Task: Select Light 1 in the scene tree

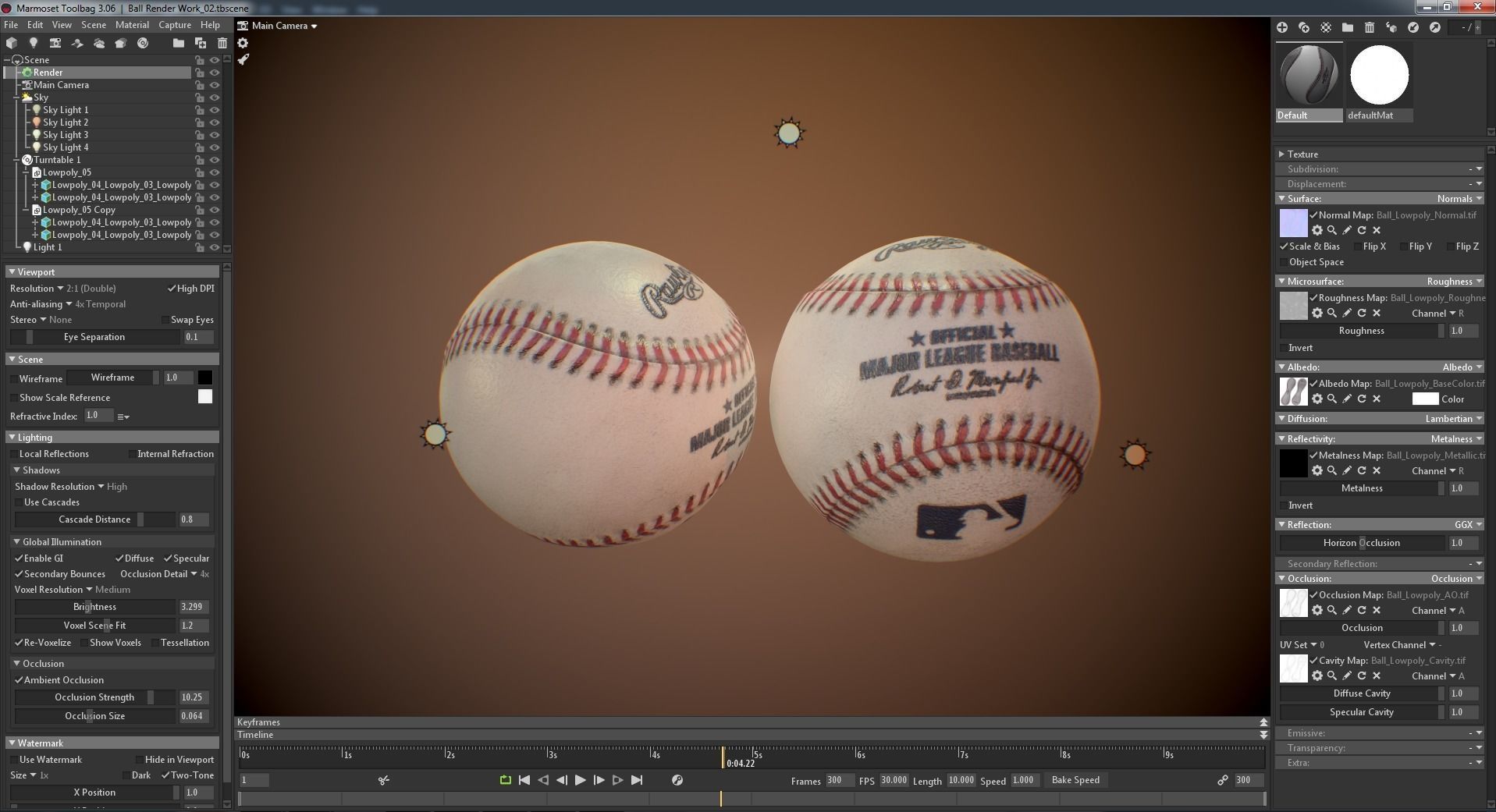Action: click(48, 247)
